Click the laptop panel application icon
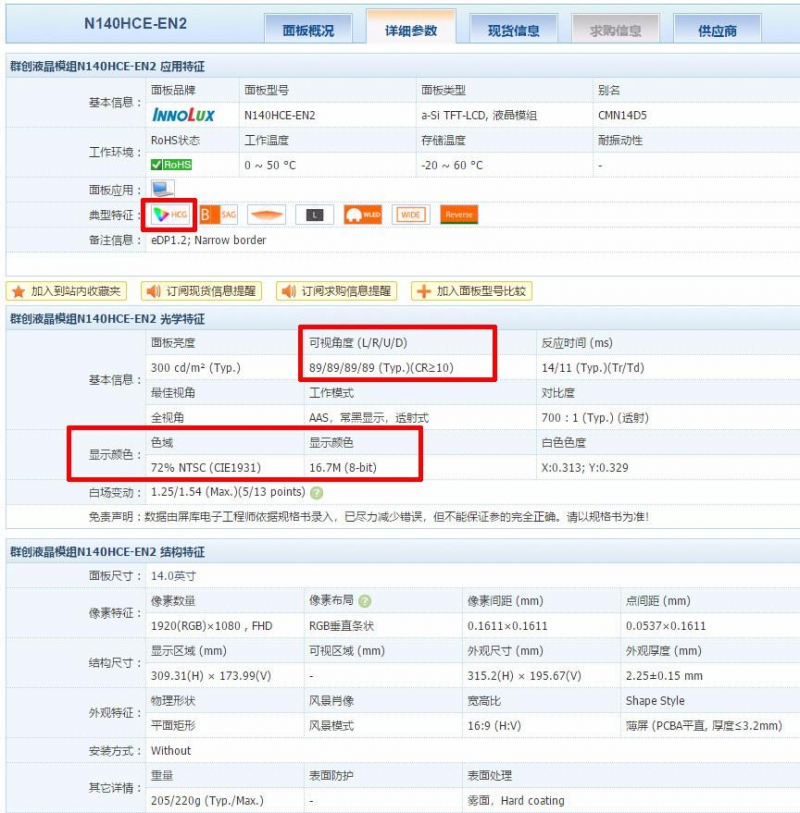 click(x=162, y=188)
